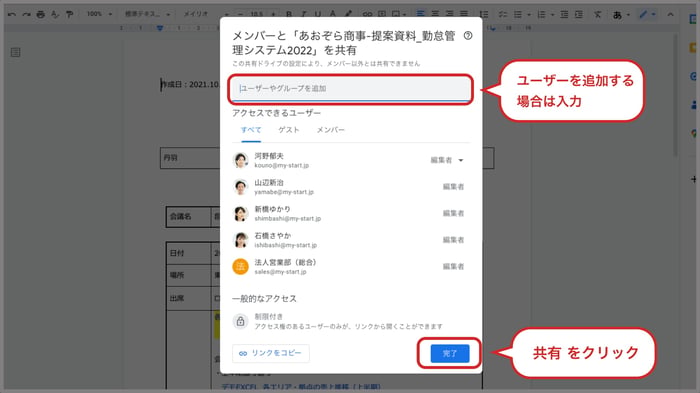Select Justify alignment in the toolbar
The height and width of the screenshot is (393, 700).
click(464, 14)
